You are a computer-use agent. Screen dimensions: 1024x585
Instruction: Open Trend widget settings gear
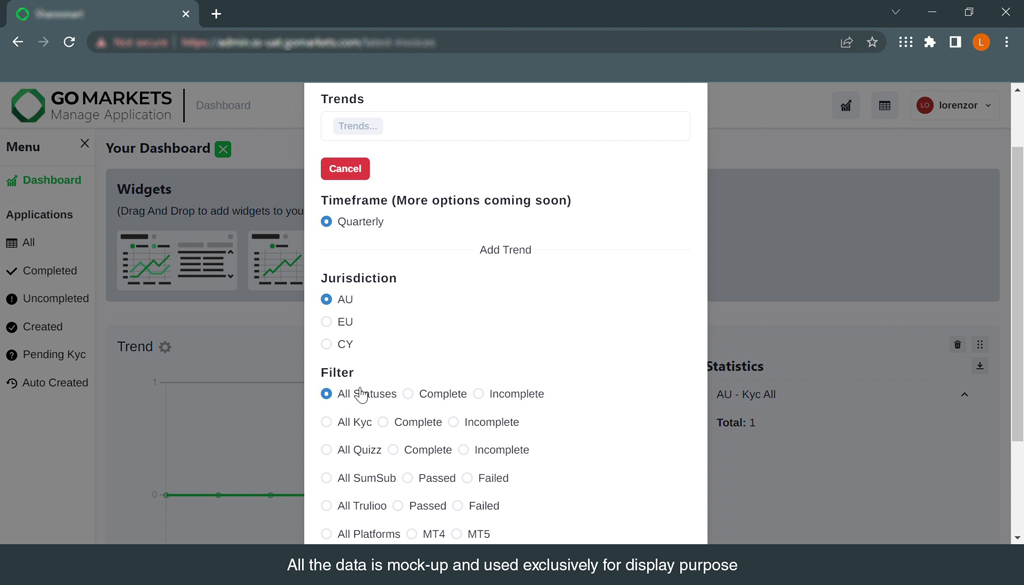165,347
